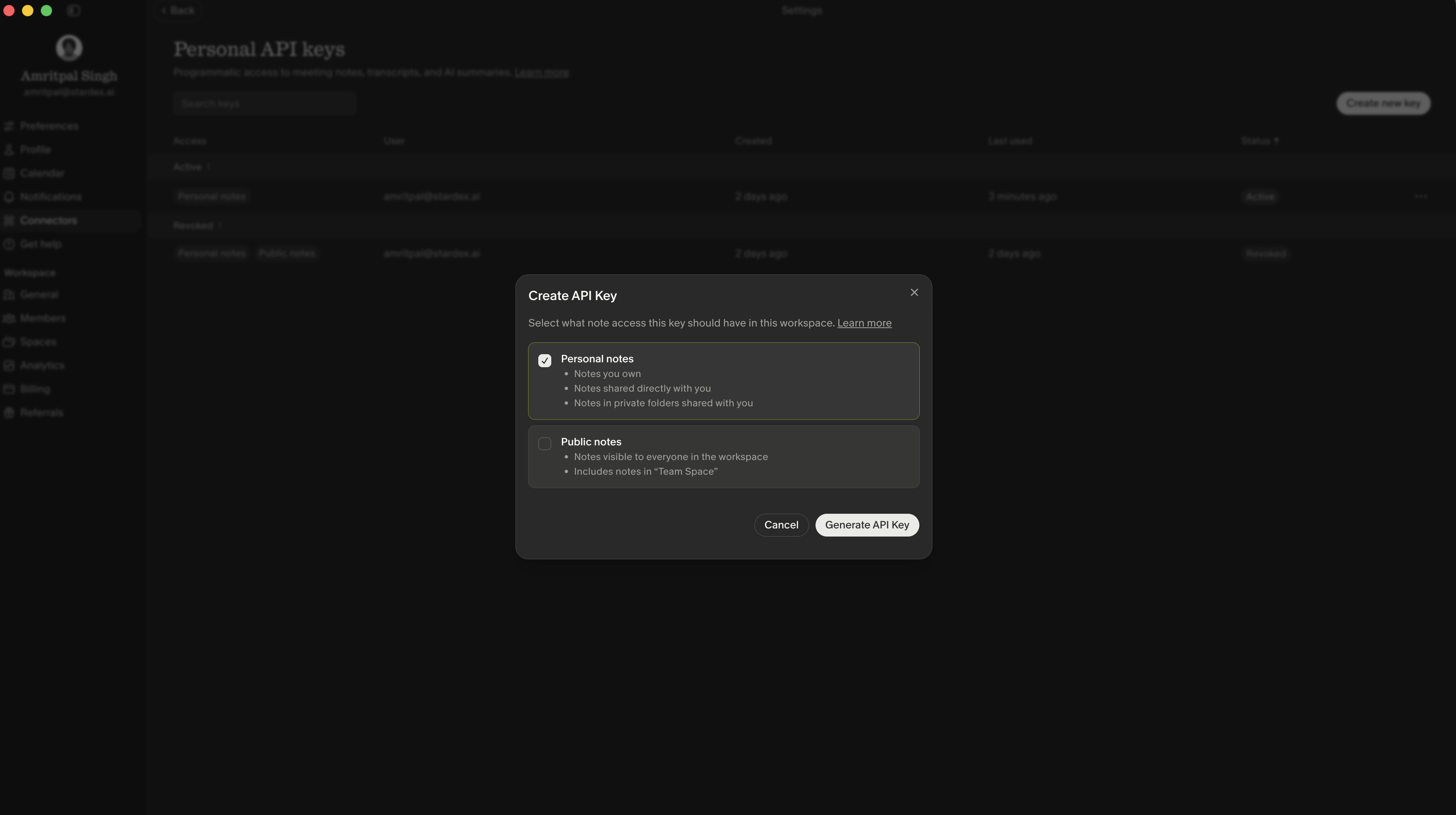Click the Last used column header
This screenshot has height=815, width=1456.
1009,141
